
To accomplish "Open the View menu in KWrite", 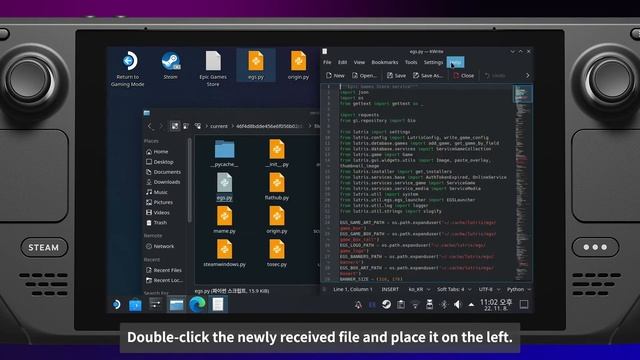I will tap(359, 62).
